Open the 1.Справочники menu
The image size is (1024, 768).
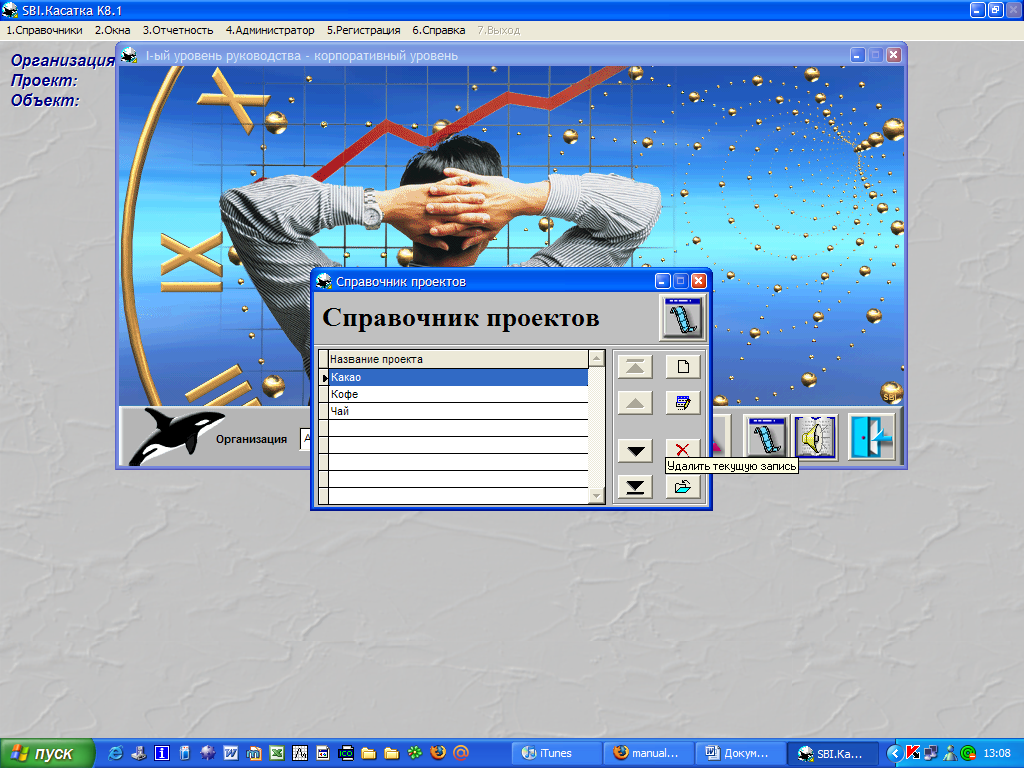pos(44,30)
